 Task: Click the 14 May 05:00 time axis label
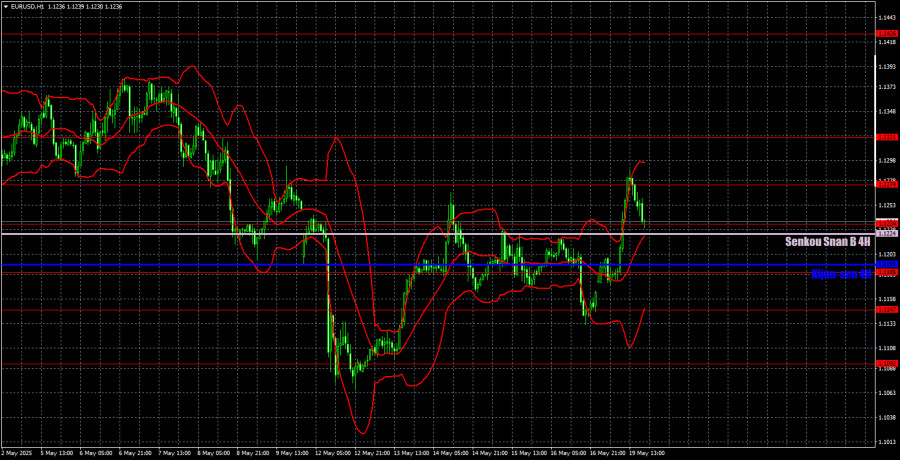[x=452, y=453]
